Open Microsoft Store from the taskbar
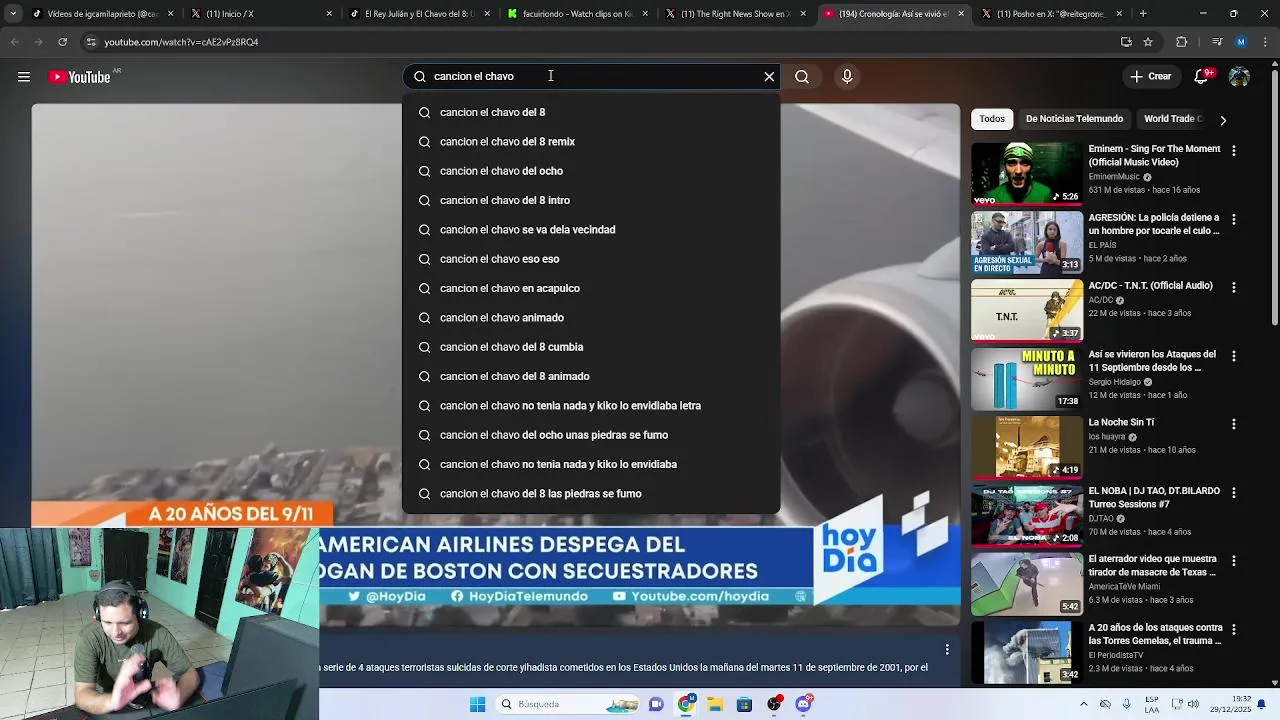 744,704
